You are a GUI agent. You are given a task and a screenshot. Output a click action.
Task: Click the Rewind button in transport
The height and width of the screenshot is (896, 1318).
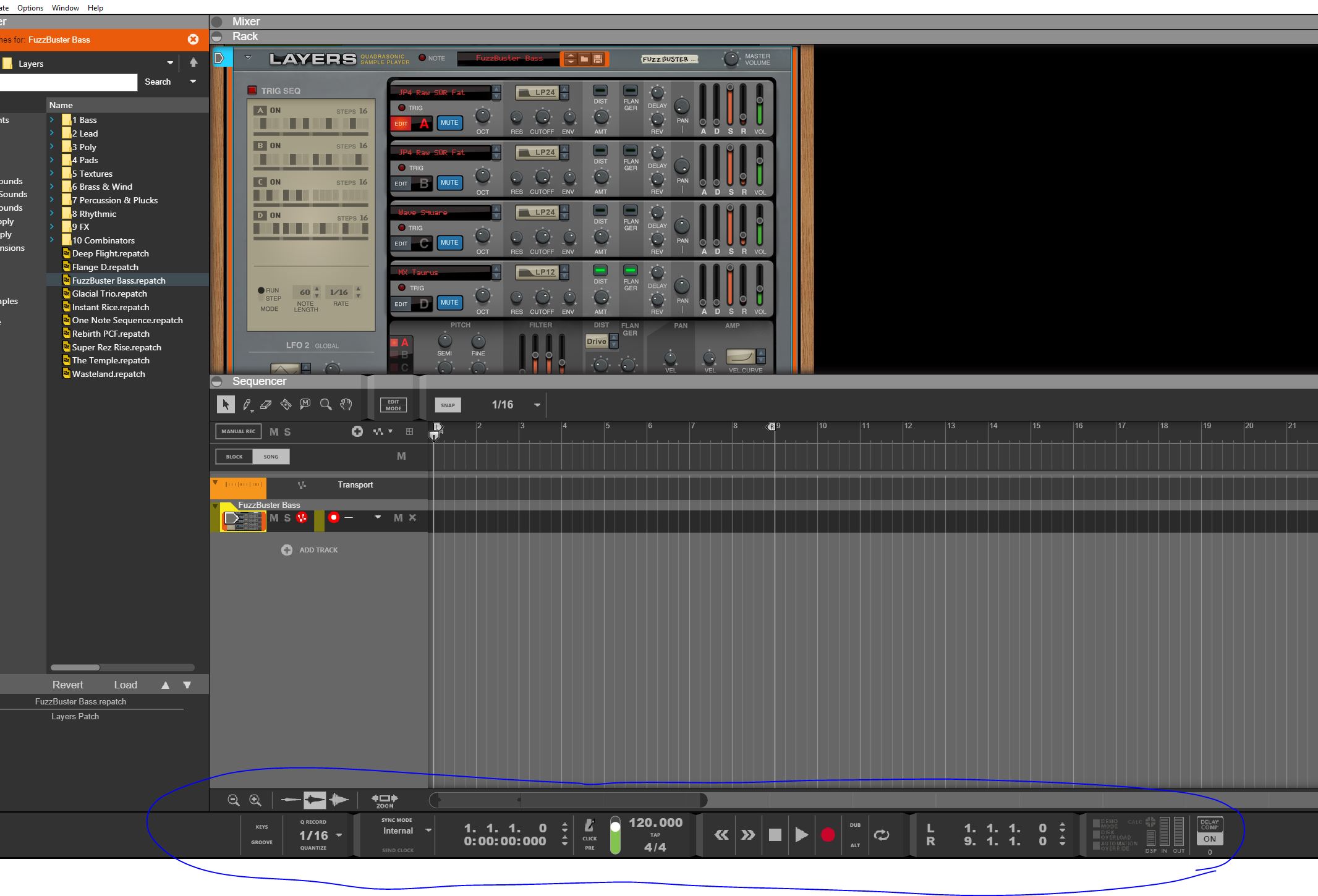pyautogui.click(x=721, y=835)
